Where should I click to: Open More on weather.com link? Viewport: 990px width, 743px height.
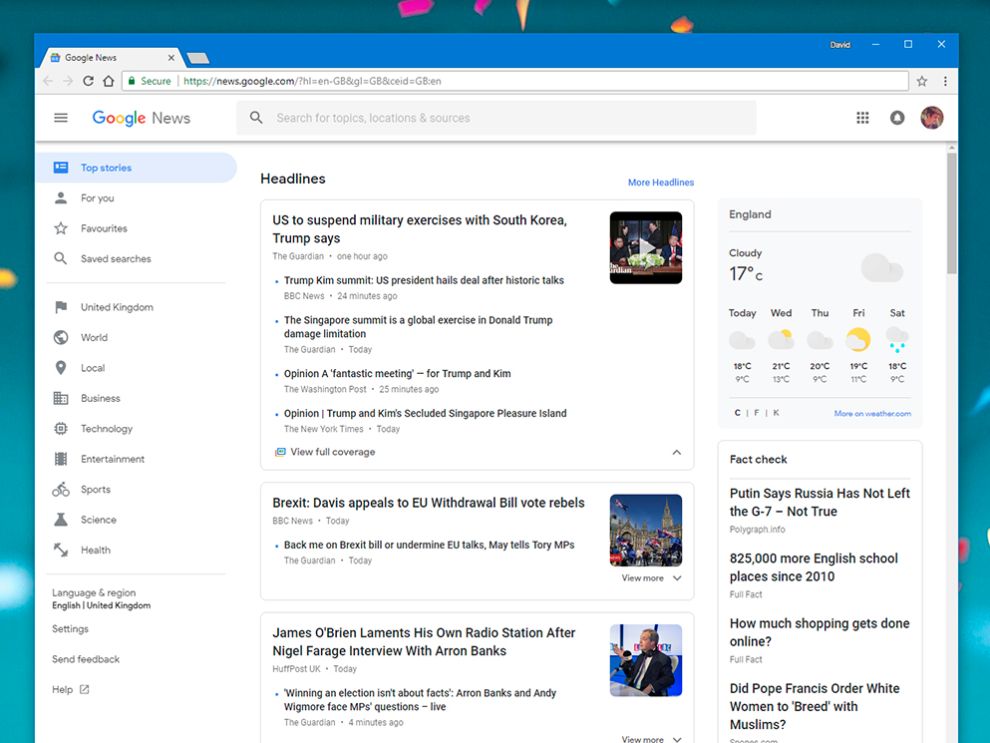pyautogui.click(x=872, y=413)
